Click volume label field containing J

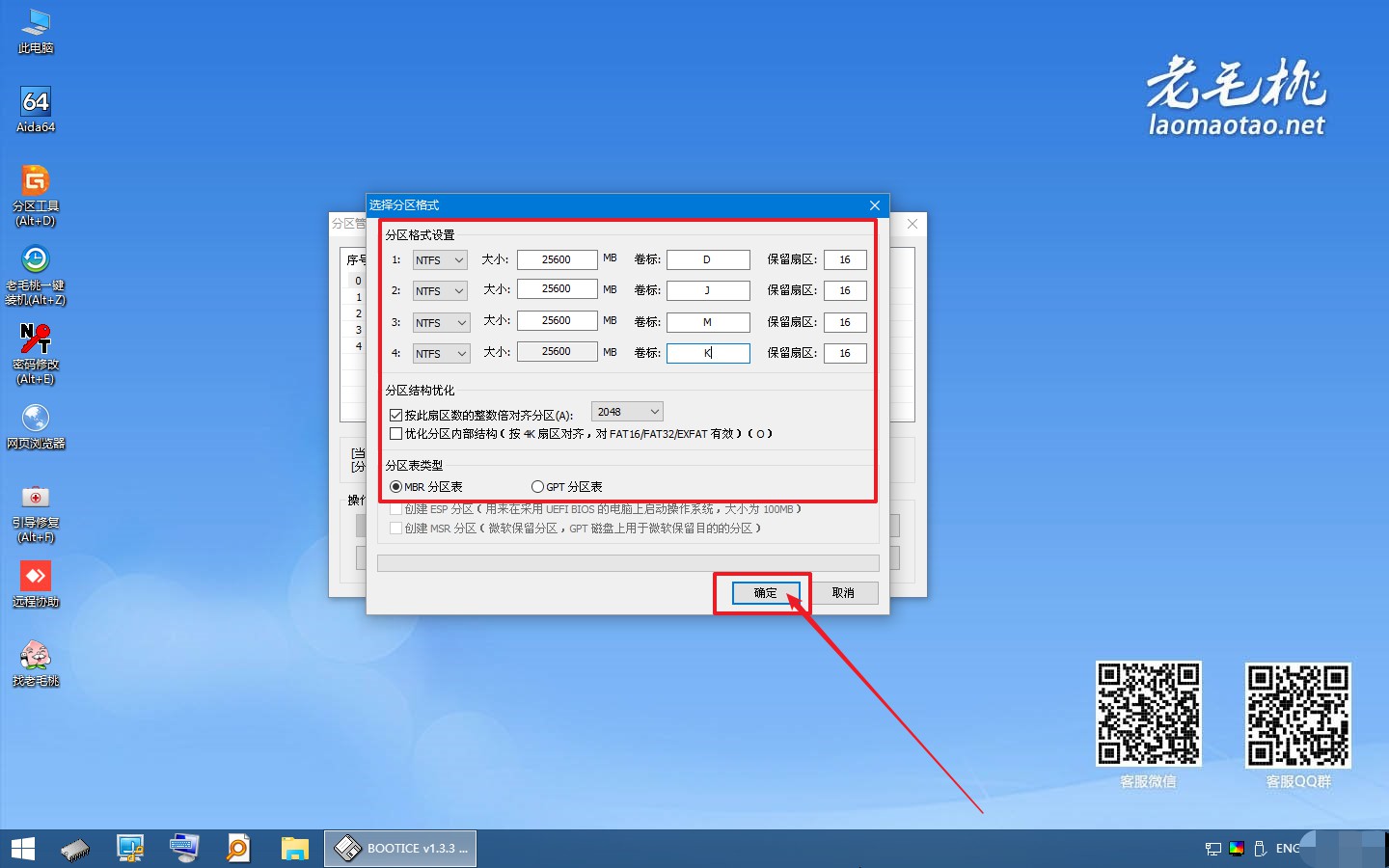708,290
